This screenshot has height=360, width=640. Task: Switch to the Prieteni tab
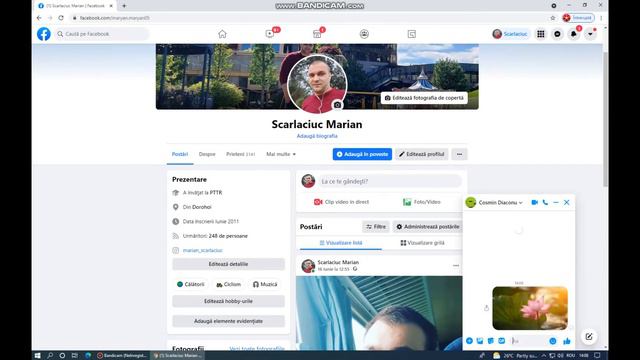pos(240,154)
